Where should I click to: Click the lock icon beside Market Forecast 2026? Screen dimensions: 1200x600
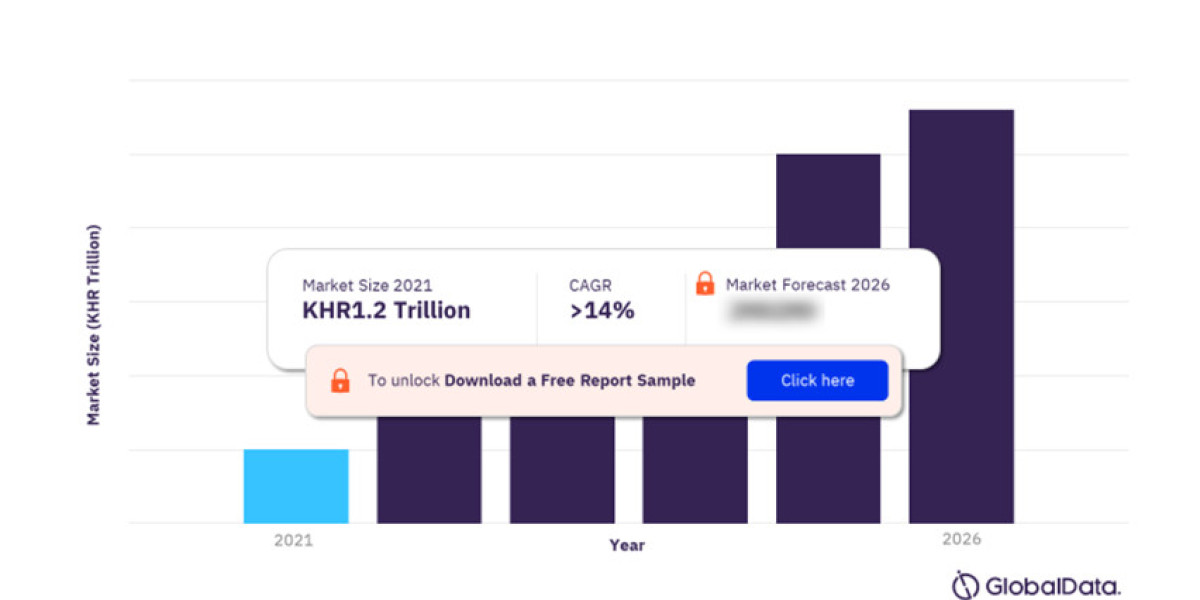tap(705, 284)
